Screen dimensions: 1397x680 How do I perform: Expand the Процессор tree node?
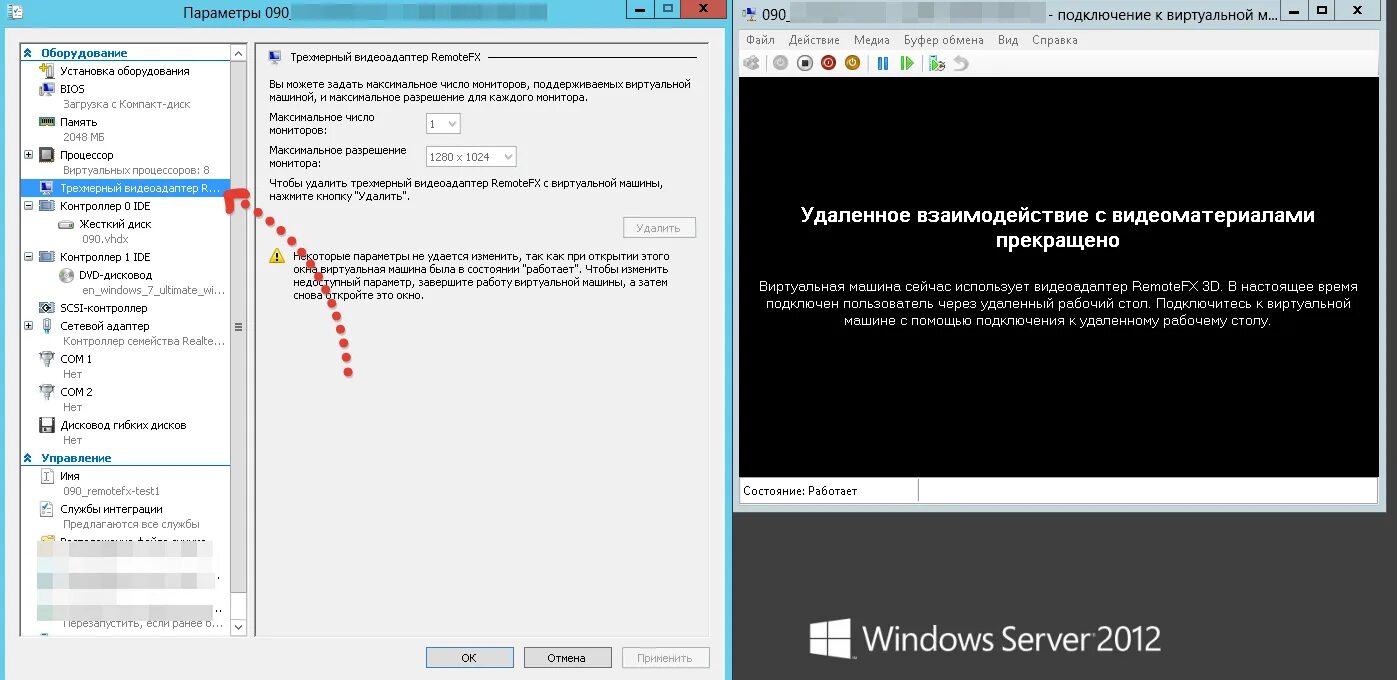(x=28, y=155)
